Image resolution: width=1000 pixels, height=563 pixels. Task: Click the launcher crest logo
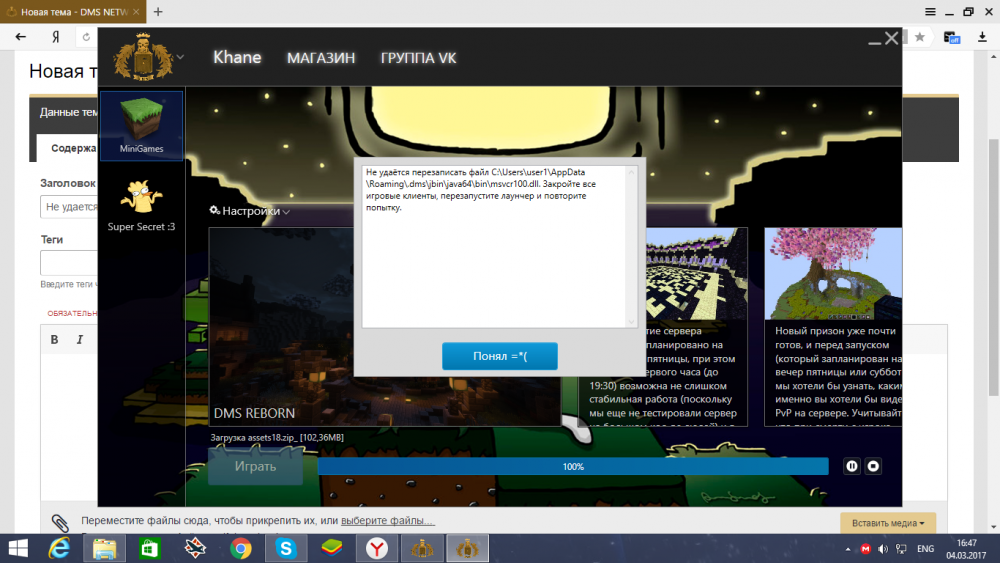(x=137, y=57)
